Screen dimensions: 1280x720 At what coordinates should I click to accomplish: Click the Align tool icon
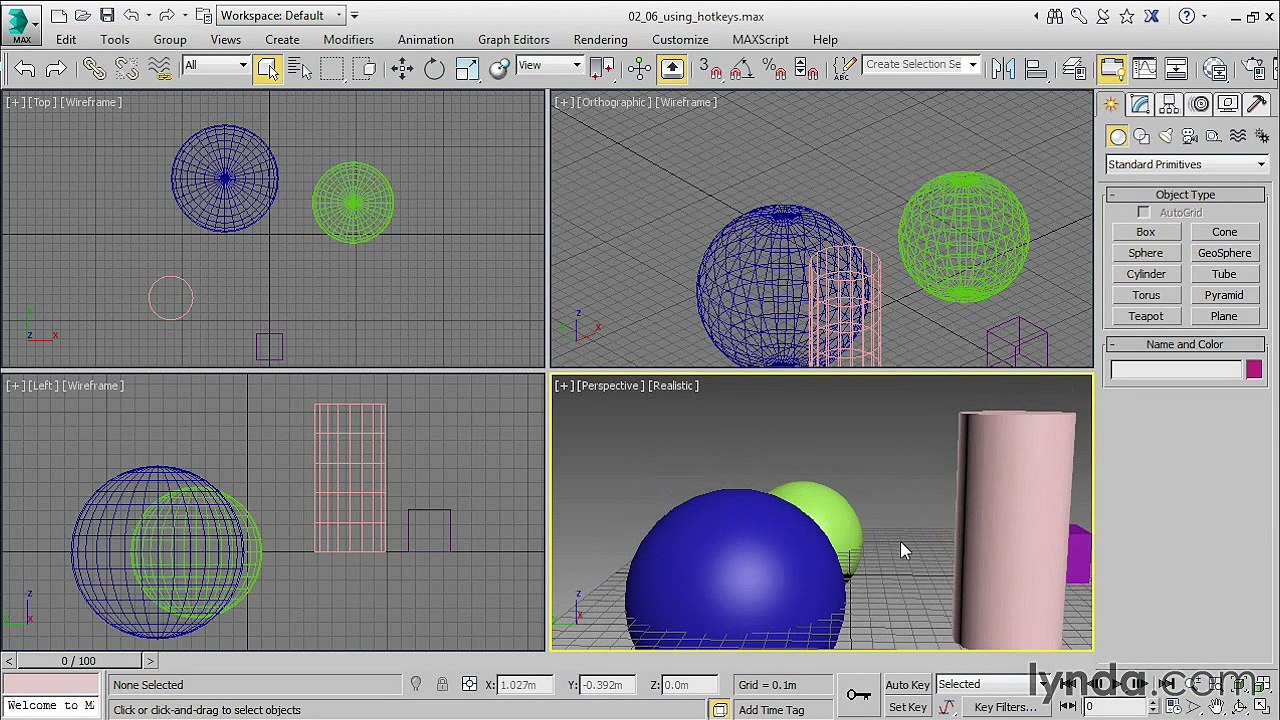coord(1036,68)
